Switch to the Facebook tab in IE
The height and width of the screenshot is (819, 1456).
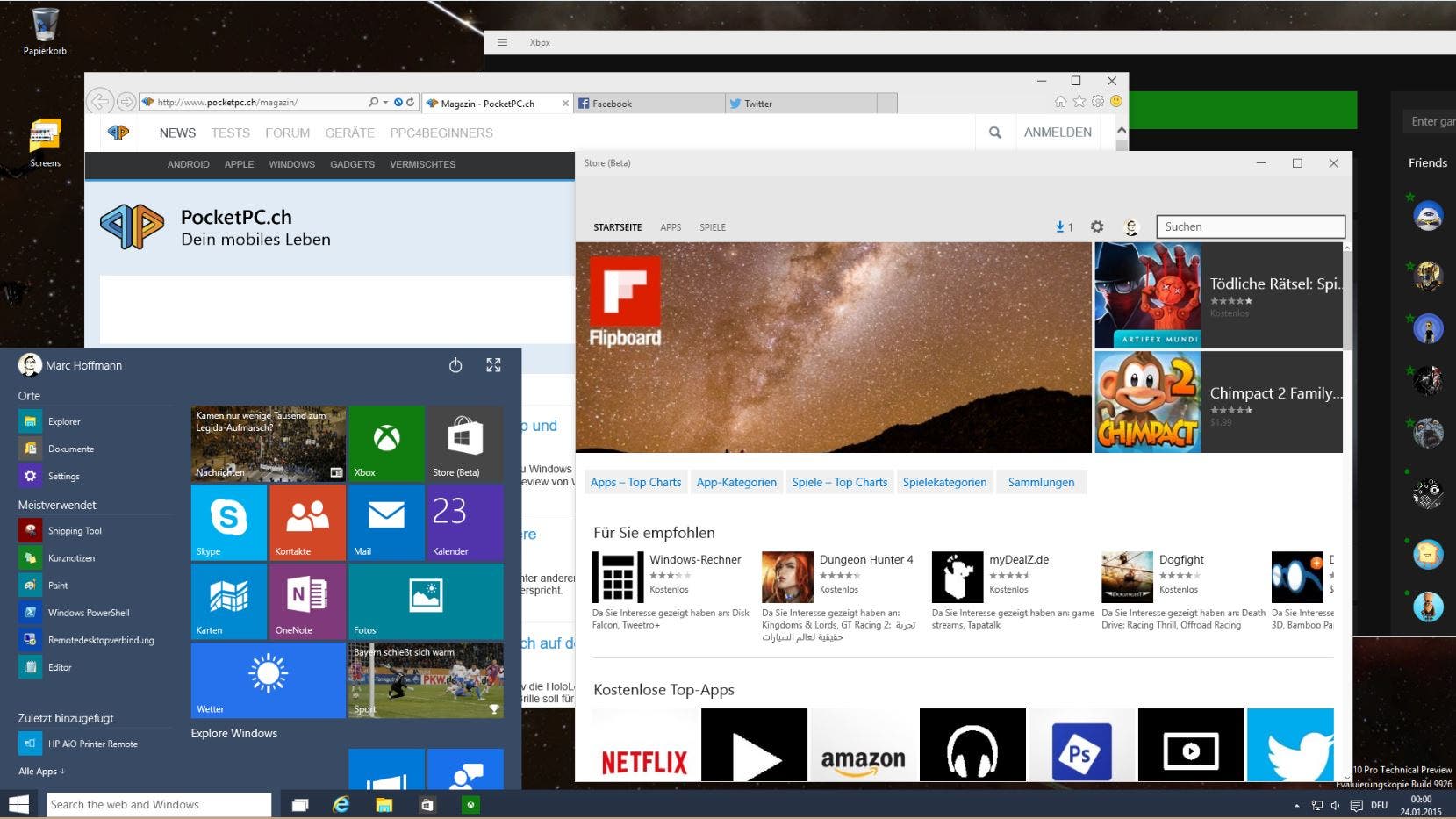[x=651, y=104]
